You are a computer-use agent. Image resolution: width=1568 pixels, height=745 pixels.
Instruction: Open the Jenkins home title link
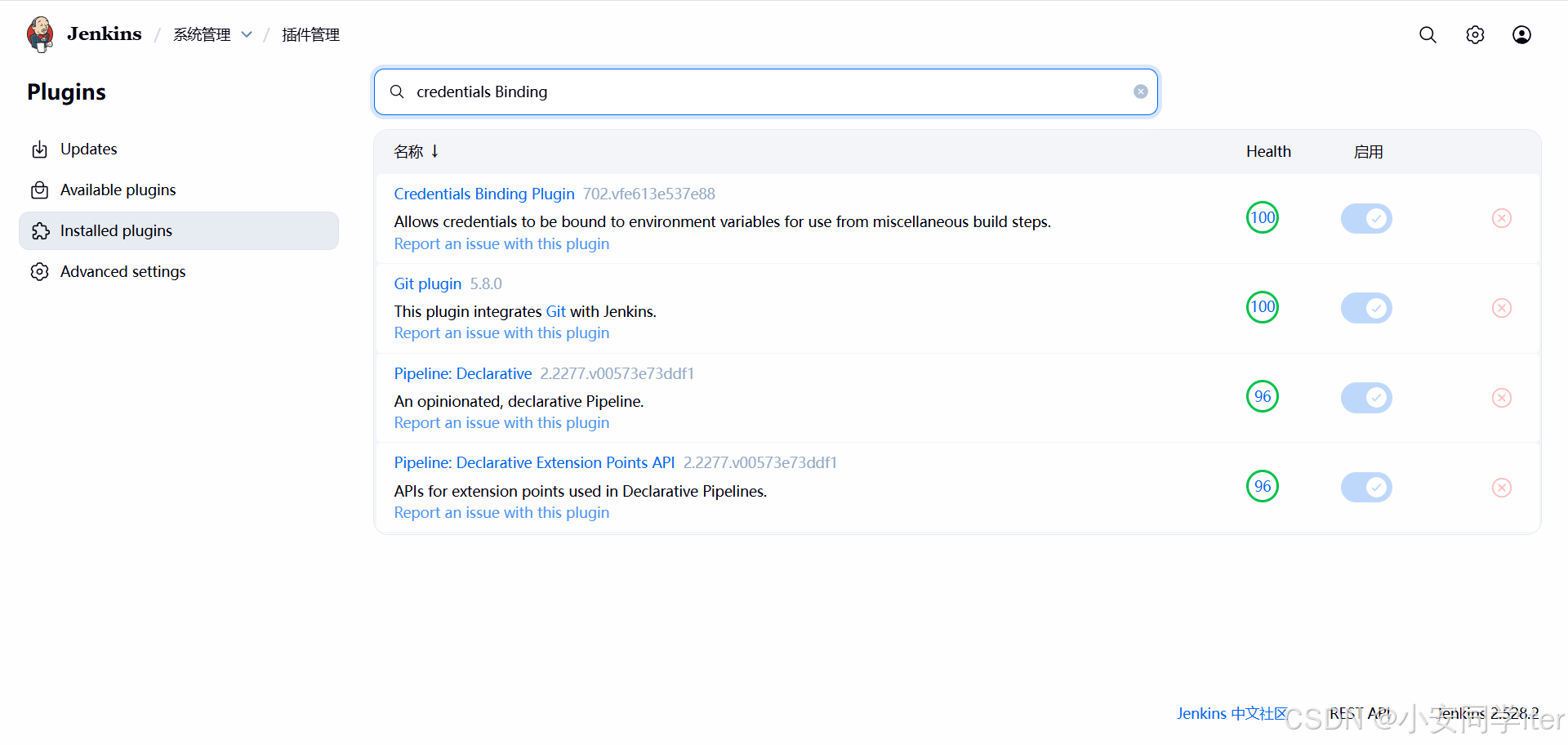[105, 33]
